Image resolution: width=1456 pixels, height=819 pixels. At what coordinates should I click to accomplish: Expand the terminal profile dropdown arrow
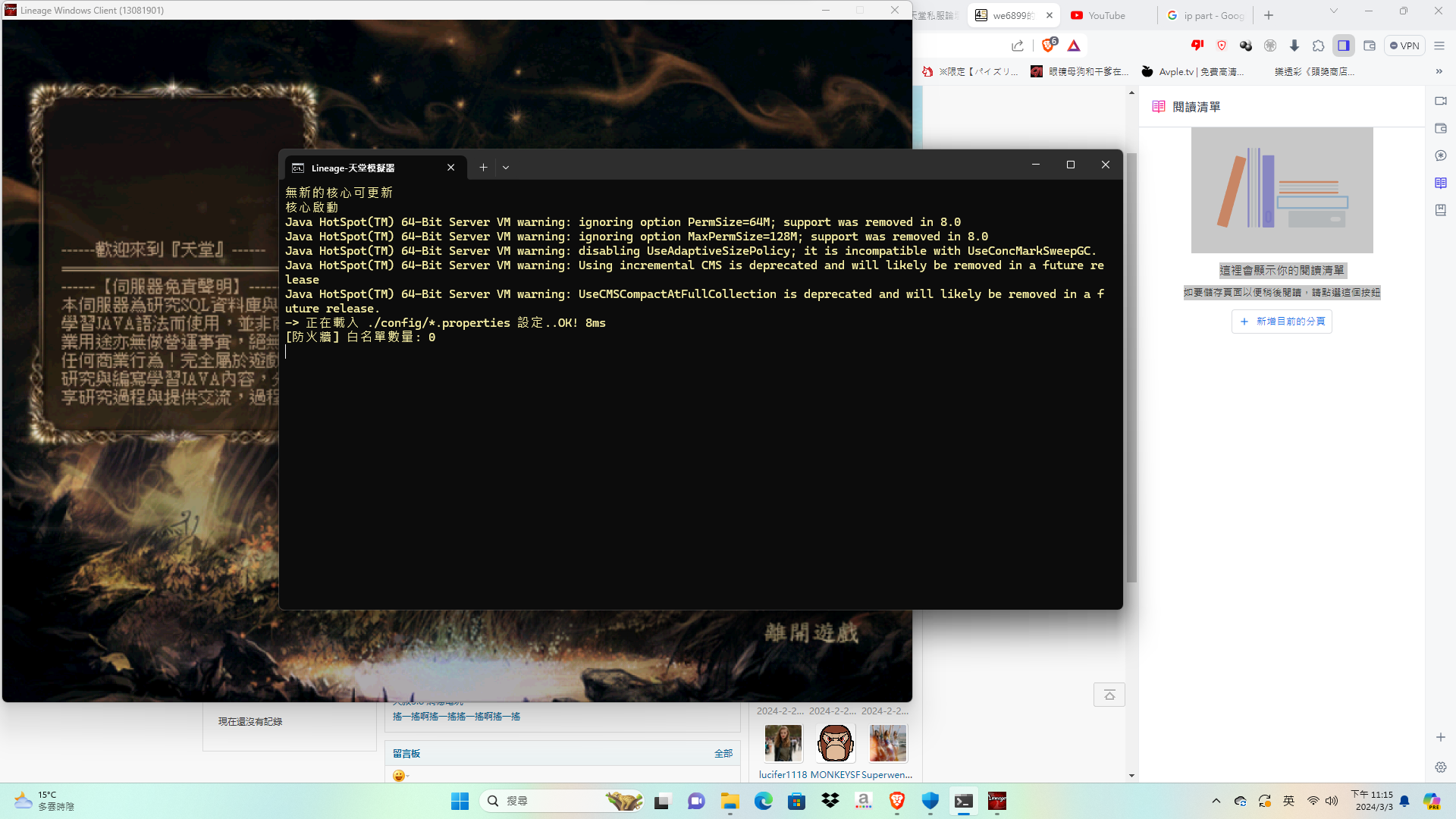pyautogui.click(x=506, y=168)
